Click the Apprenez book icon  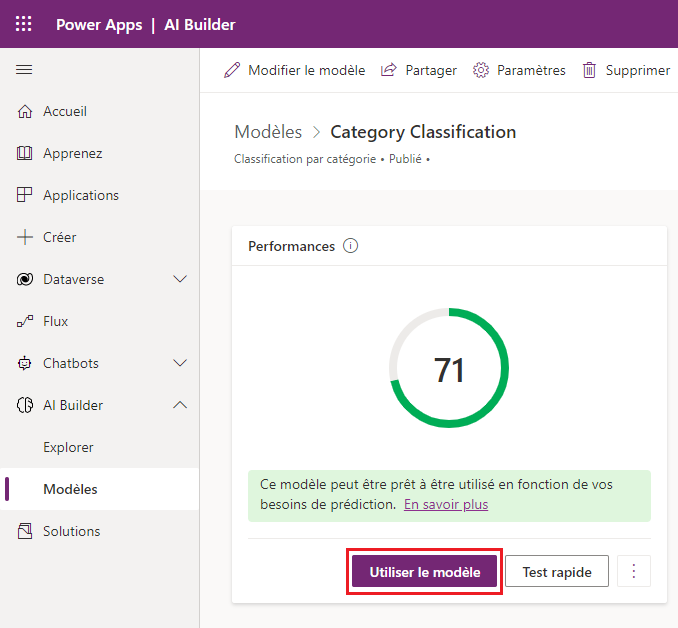click(25, 153)
